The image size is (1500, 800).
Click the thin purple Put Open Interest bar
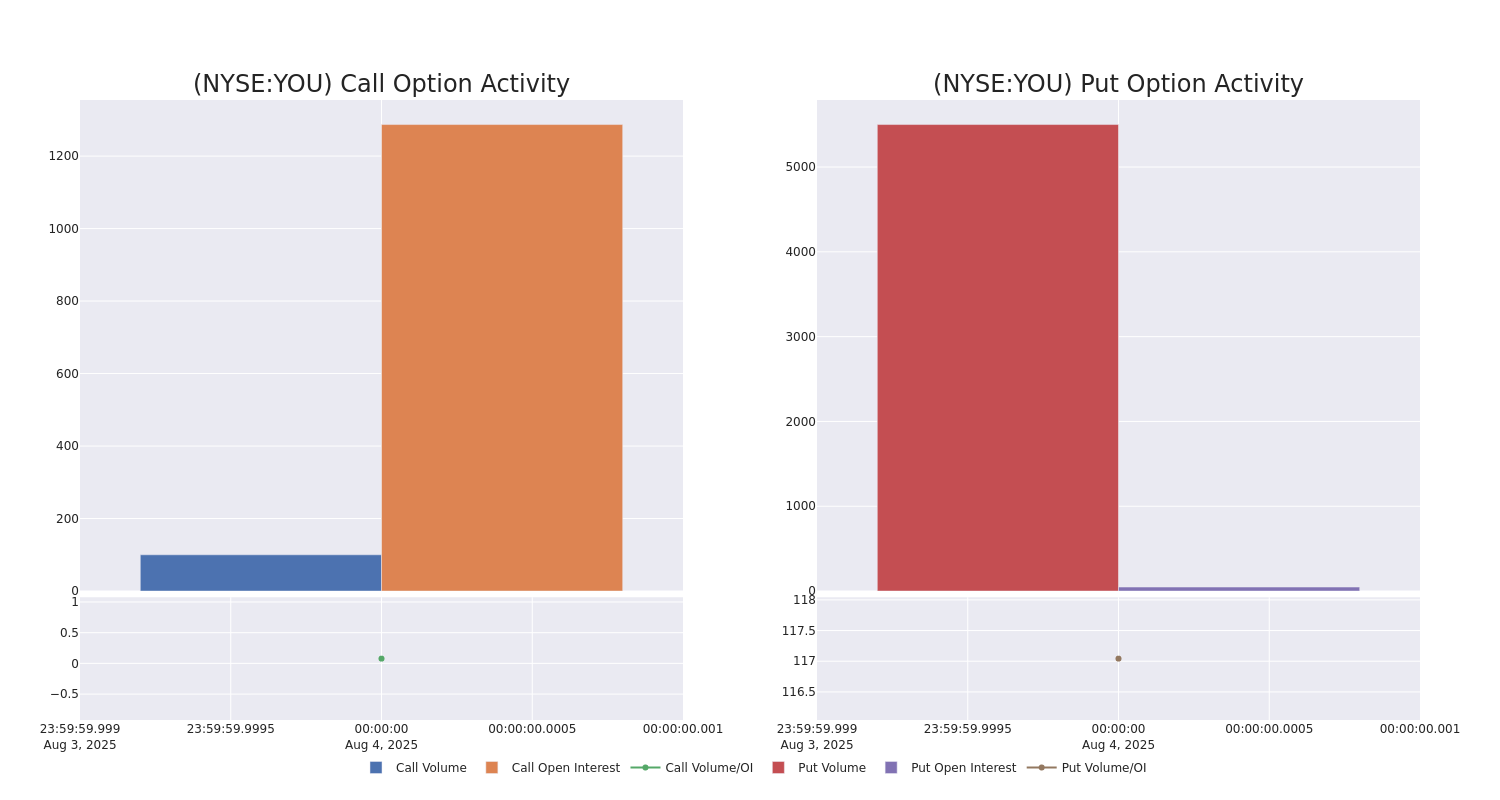point(1238,589)
